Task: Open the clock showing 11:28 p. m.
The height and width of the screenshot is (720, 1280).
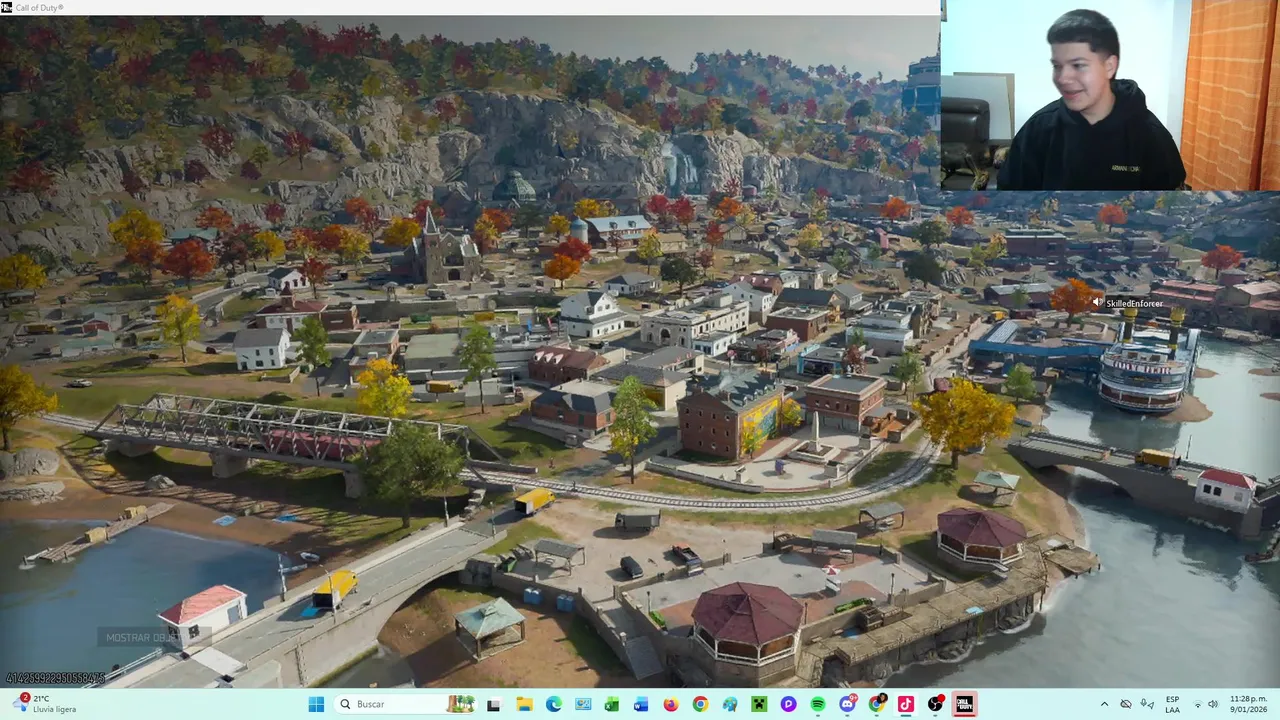Action: pyautogui.click(x=1248, y=704)
